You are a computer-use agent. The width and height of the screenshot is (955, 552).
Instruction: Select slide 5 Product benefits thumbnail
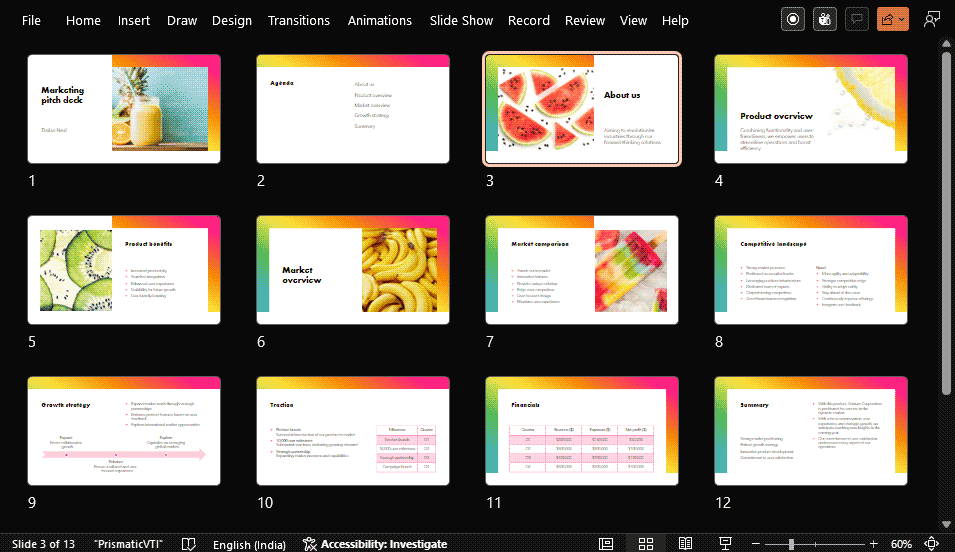(x=124, y=270)
